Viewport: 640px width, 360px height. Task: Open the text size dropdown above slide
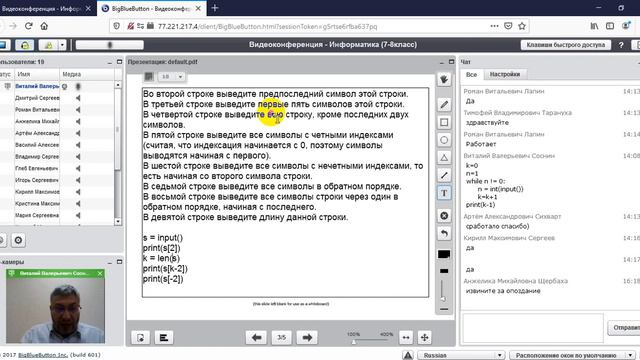[x=171, y=77]
